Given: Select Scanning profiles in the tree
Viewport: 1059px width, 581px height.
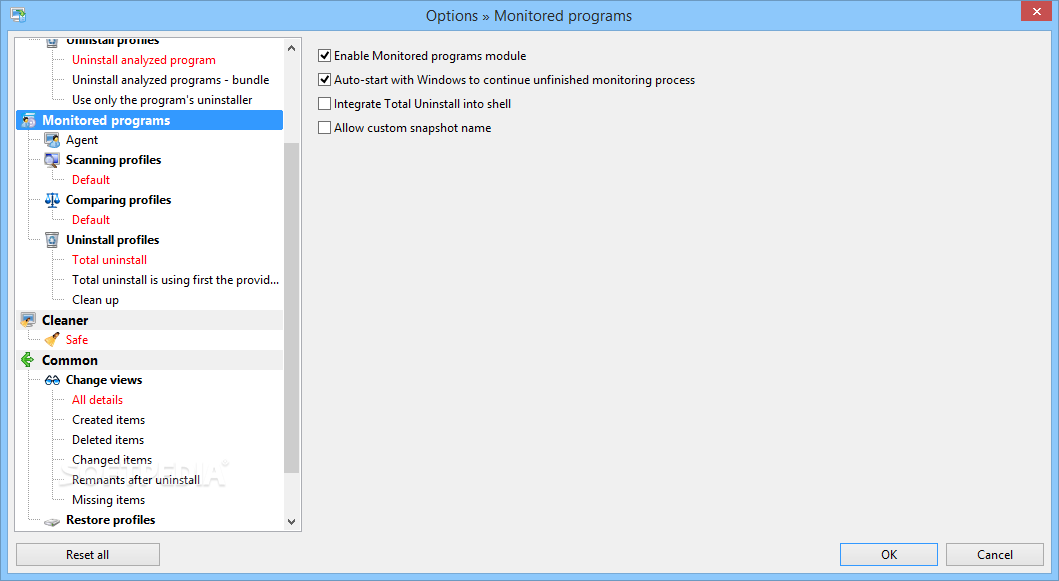Looking at the screenshot, I should [113, 160].
